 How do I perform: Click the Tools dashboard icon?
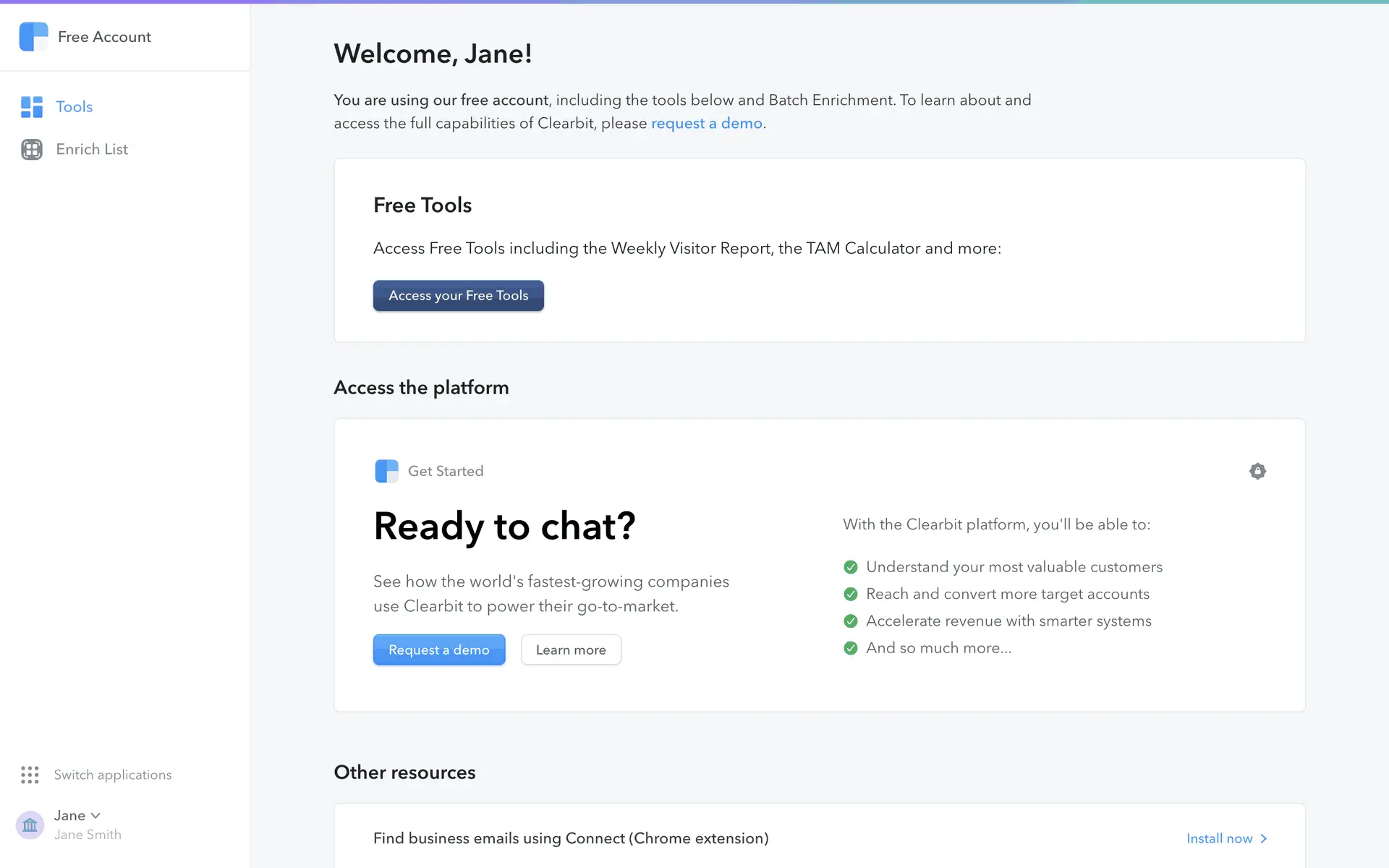[x=32, y=107]
